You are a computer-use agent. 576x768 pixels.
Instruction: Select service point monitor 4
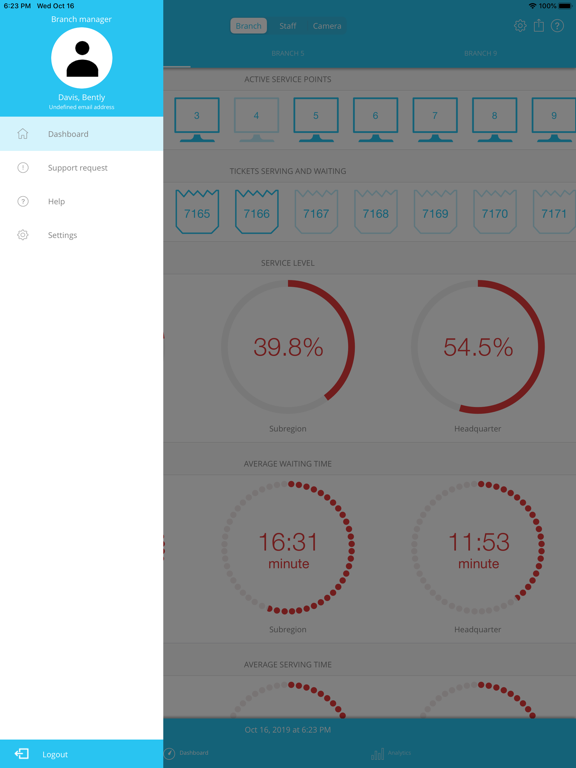point(256,120)
